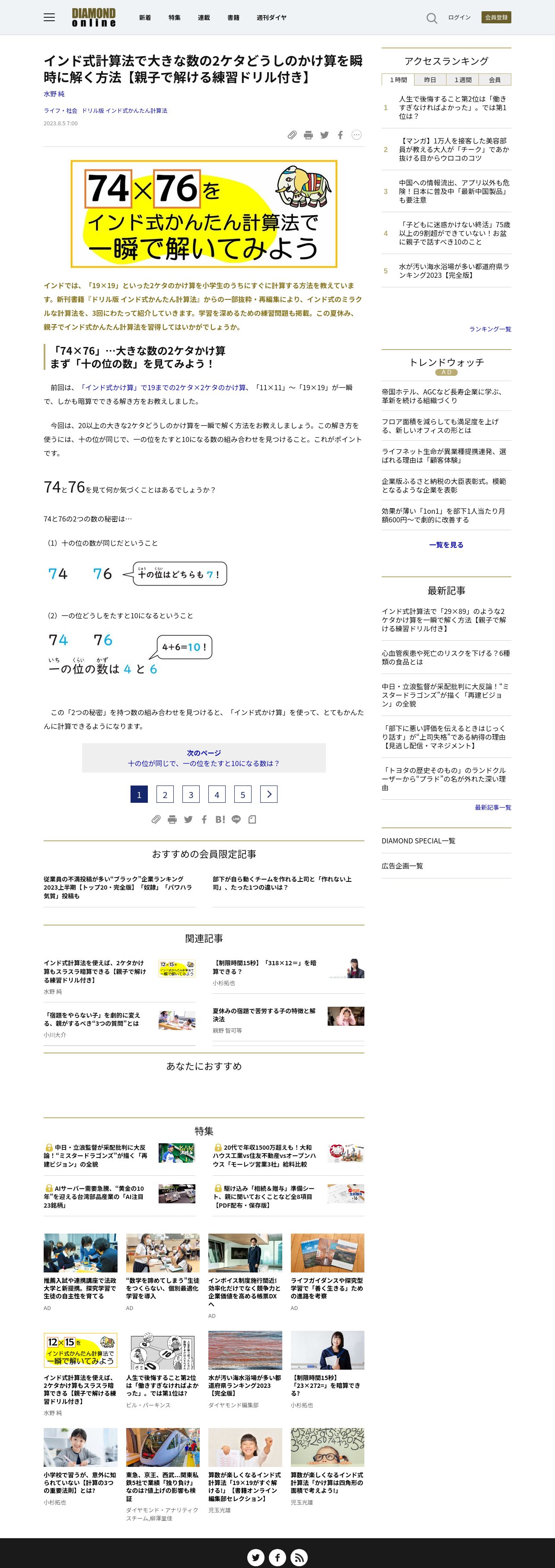This screenshot has height=1568, width=555.
Task: Click the 74×76 hero banner image
Action: 204,213
